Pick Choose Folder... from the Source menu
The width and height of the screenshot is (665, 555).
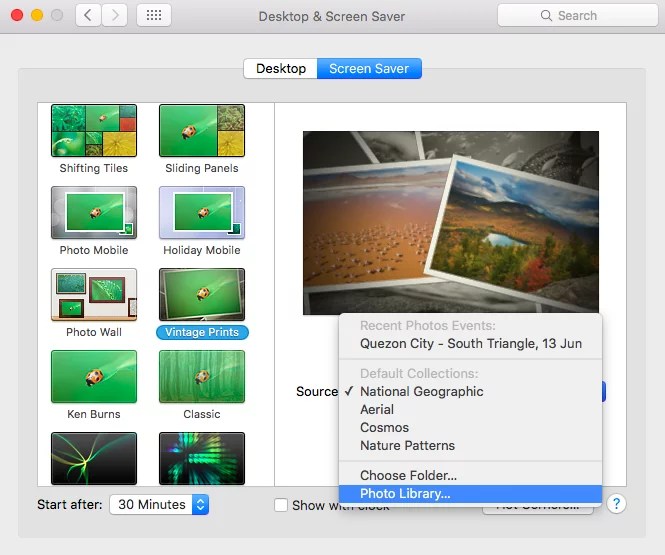tap(470, 476)
